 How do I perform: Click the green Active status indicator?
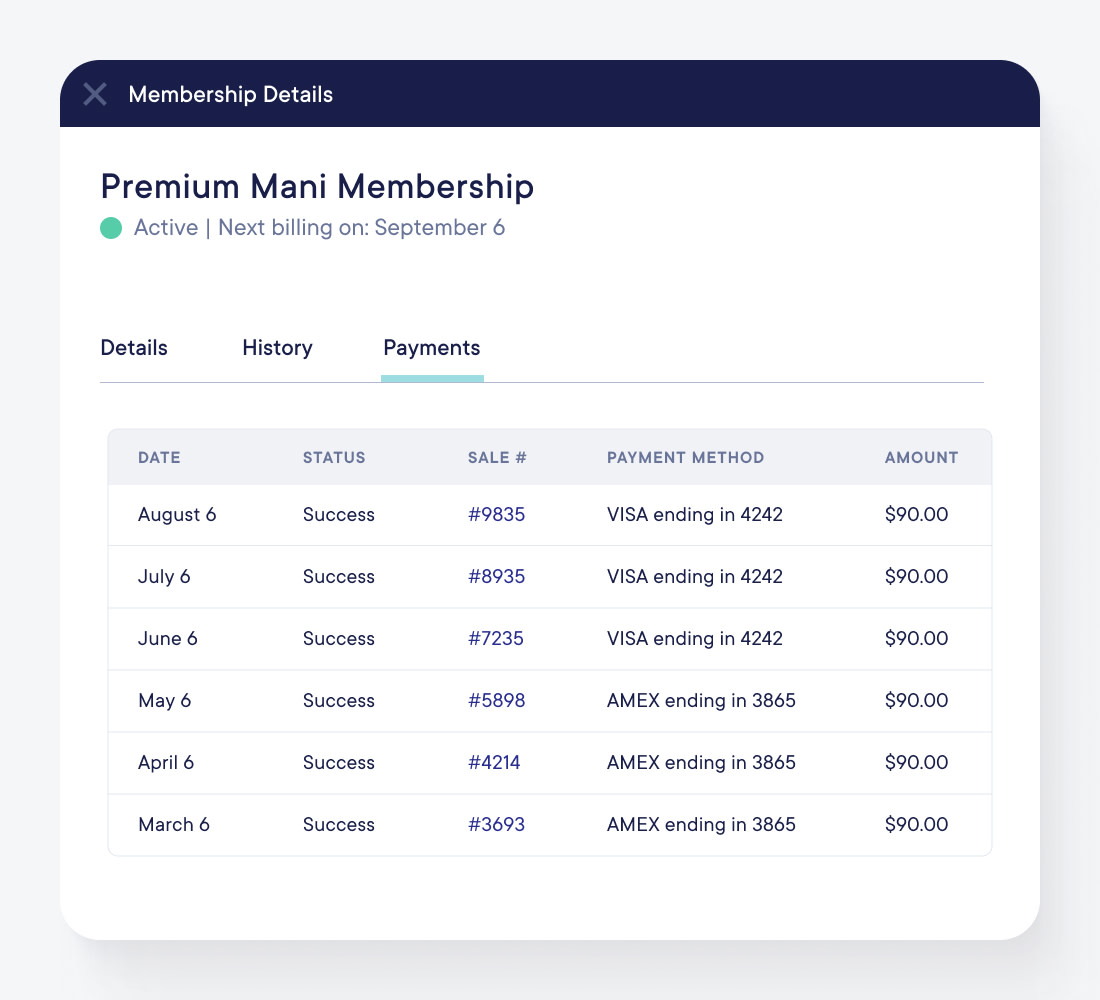coord(111,228)
